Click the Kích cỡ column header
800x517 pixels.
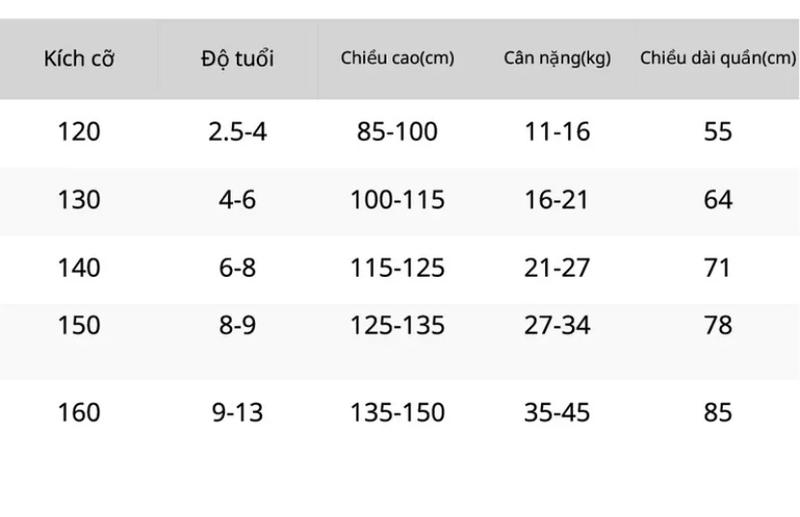click(x=79, y=59)
